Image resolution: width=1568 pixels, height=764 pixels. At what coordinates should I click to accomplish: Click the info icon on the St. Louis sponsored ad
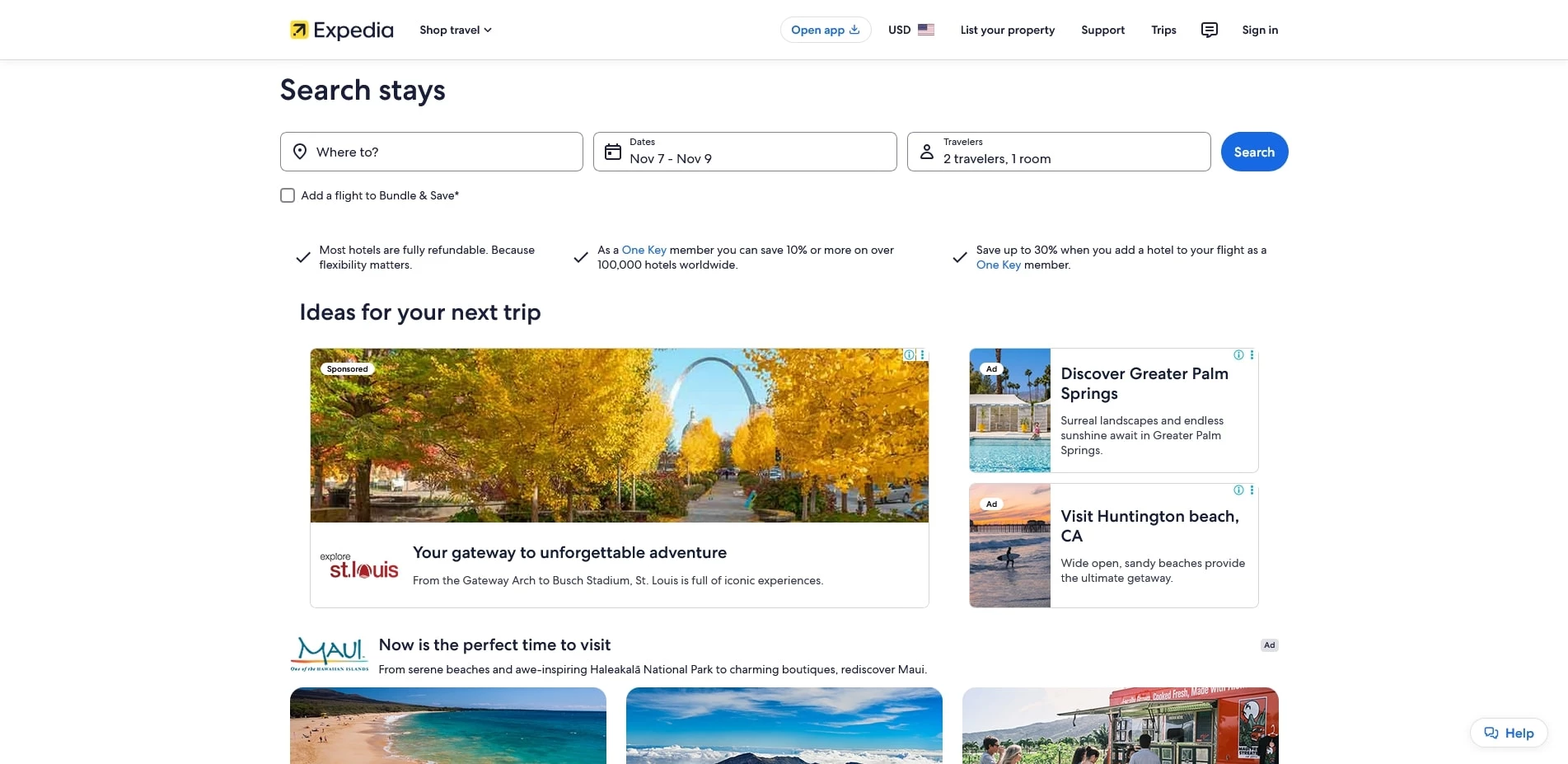(x=909, y=354)
